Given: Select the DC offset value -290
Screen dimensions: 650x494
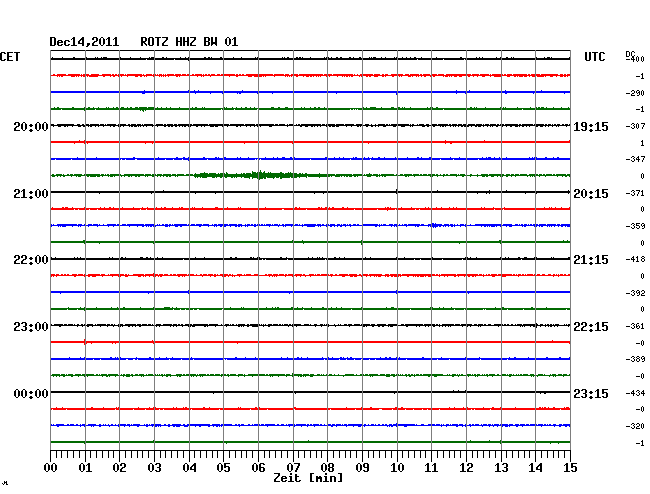Looking at the screenshot, I should click(635, 93).
